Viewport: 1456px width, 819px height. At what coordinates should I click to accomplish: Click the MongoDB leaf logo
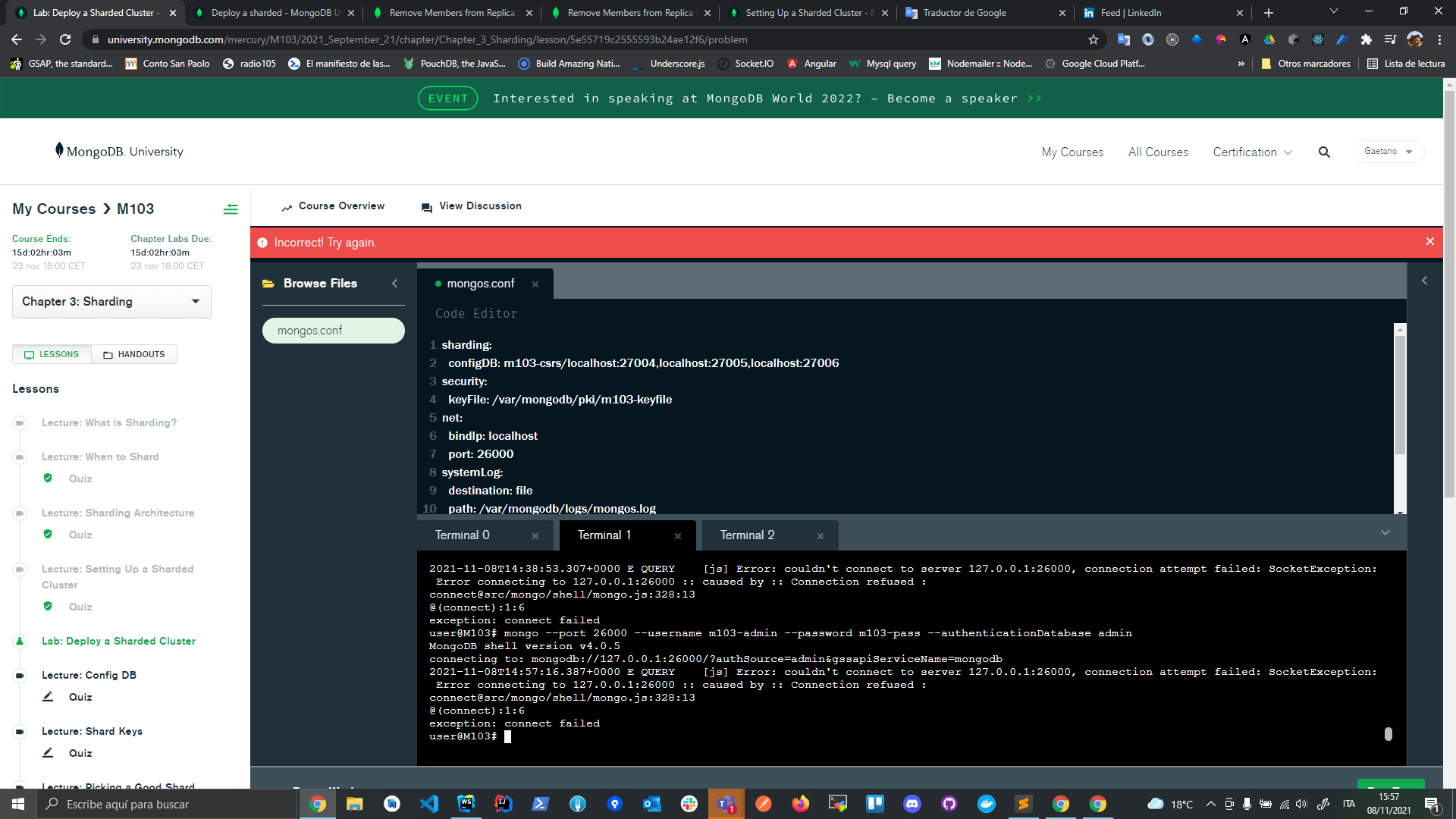click(x=61, y=150)
